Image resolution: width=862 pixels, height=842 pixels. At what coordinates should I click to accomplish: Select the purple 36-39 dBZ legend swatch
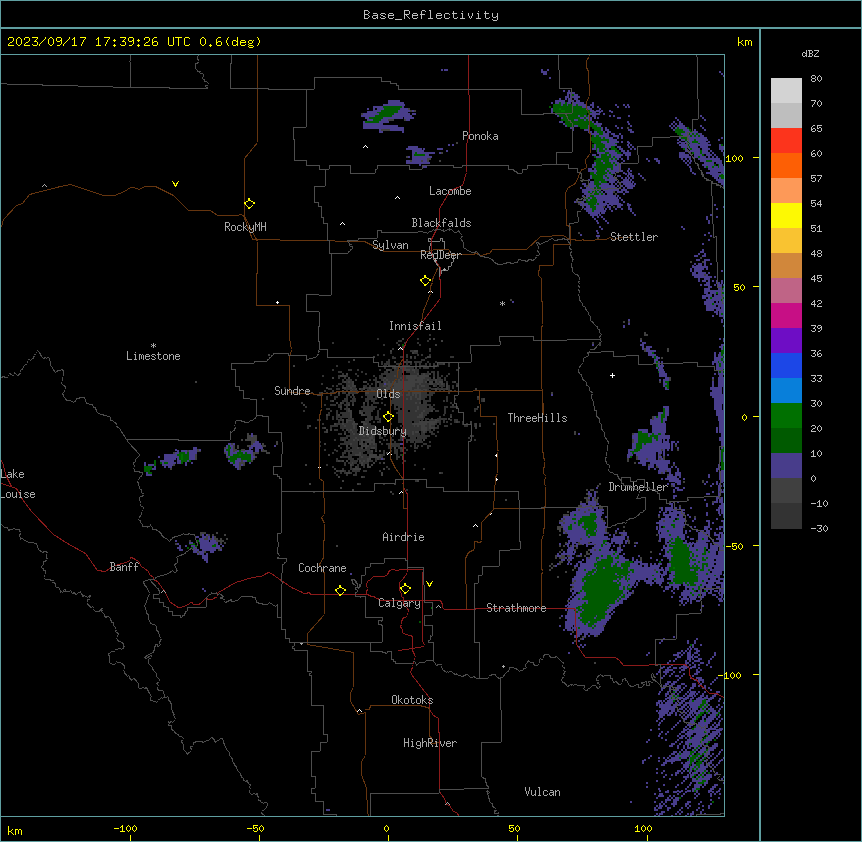786,341
